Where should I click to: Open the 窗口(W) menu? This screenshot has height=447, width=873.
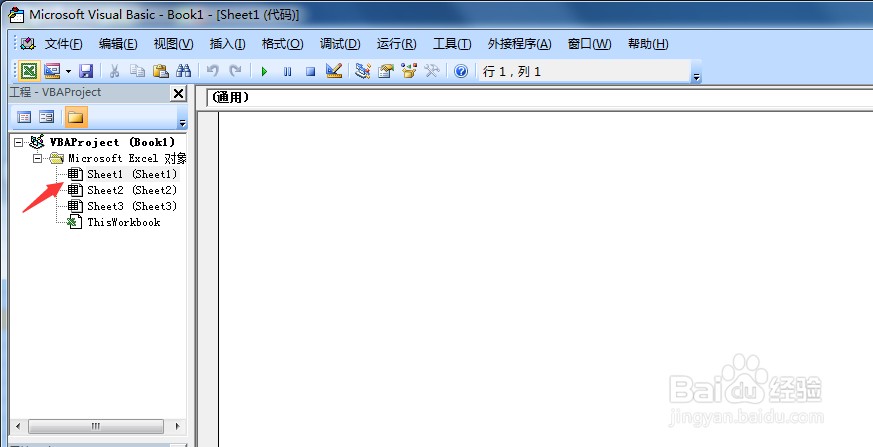click(x=589, y=44)
